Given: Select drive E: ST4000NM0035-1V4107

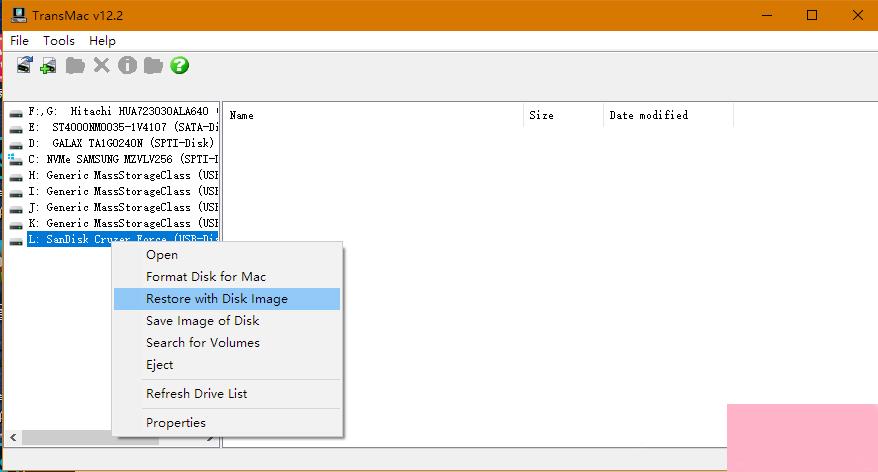Looking at the screenshot, I should coord(123,128).
